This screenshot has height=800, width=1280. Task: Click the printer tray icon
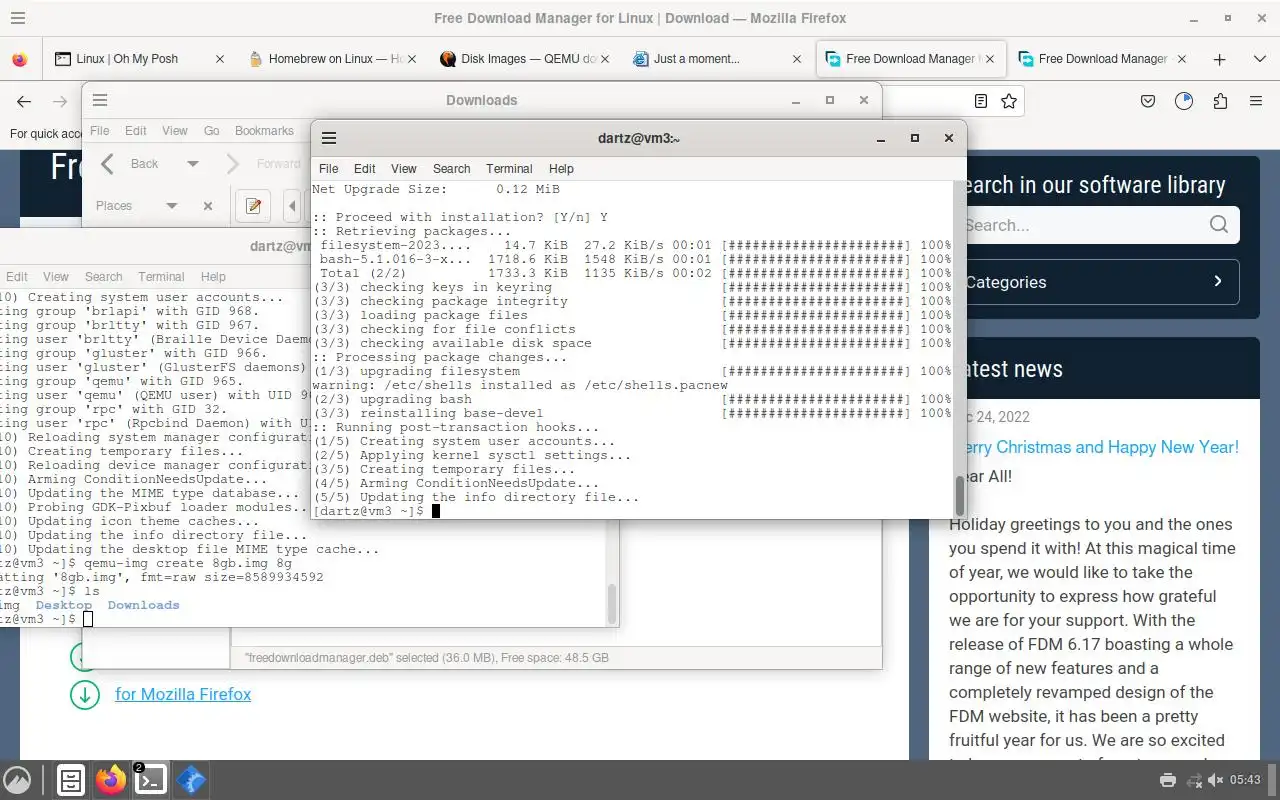point(1167,780)
